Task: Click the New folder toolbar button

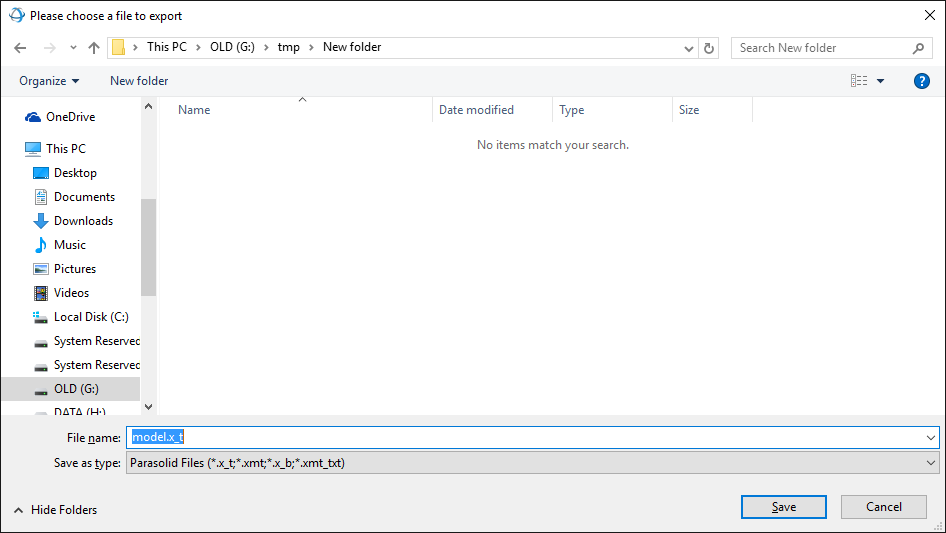Action: click(x=139, y=81)
